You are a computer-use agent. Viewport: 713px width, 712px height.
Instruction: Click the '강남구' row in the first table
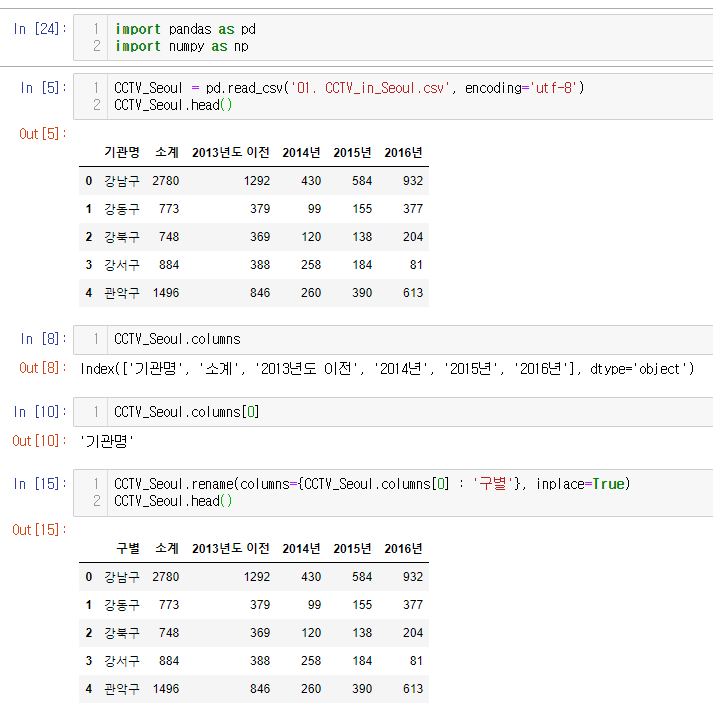[122, 181]
